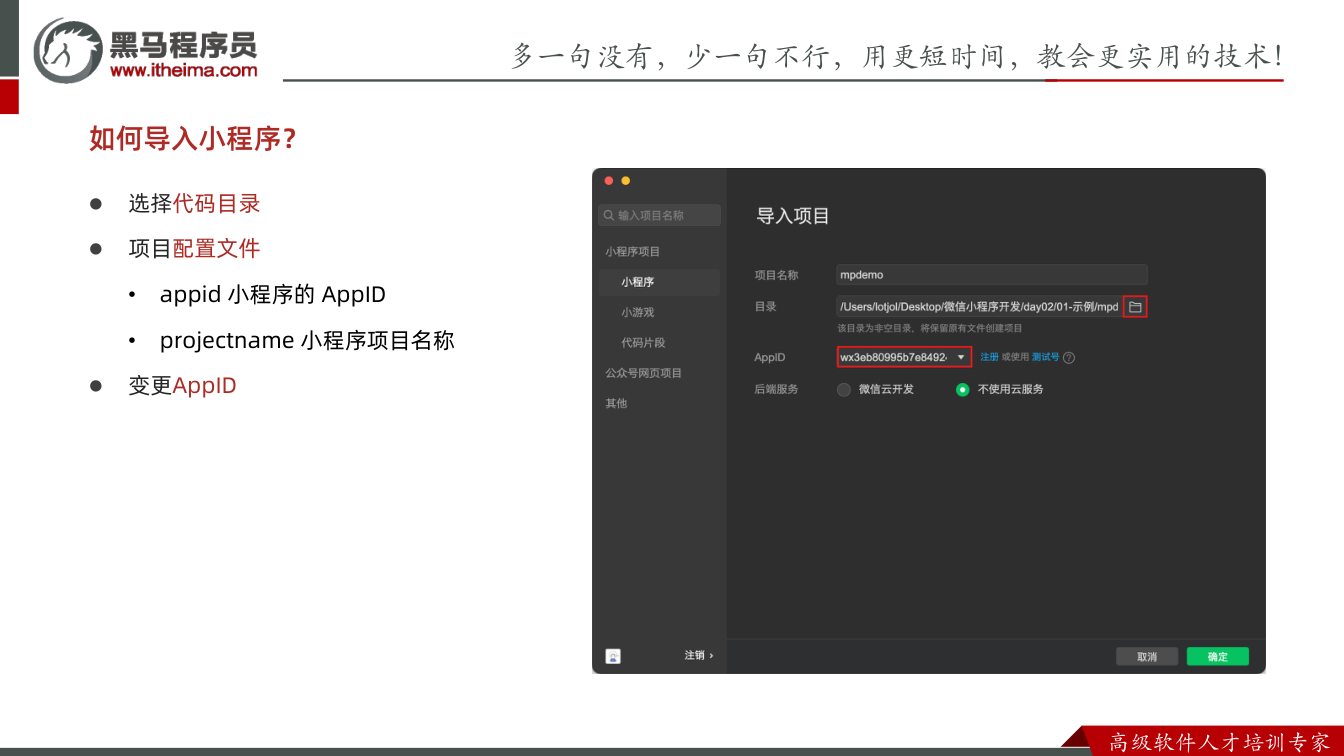Click the search magnifier icon in the sidebar
Image resolution: width=1344 pixels, height=756 pixels.
click(x=608, y=215)
